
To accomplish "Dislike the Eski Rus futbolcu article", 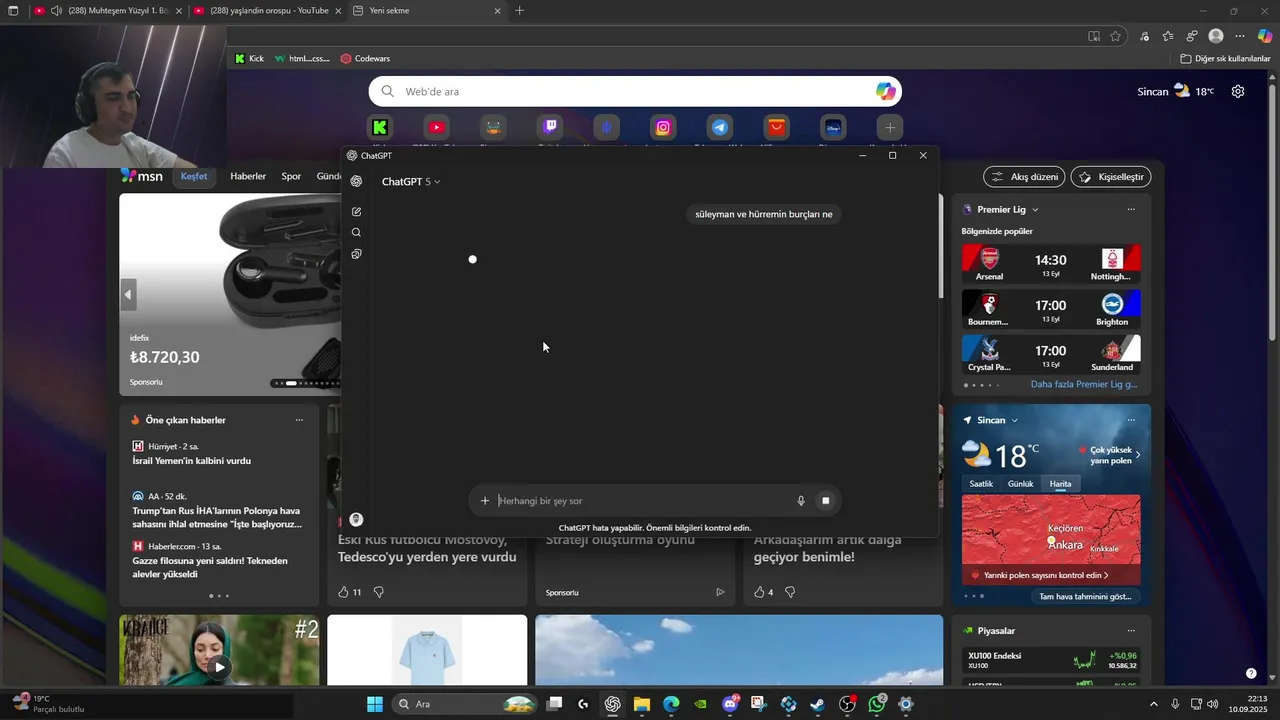I will 379,592.
